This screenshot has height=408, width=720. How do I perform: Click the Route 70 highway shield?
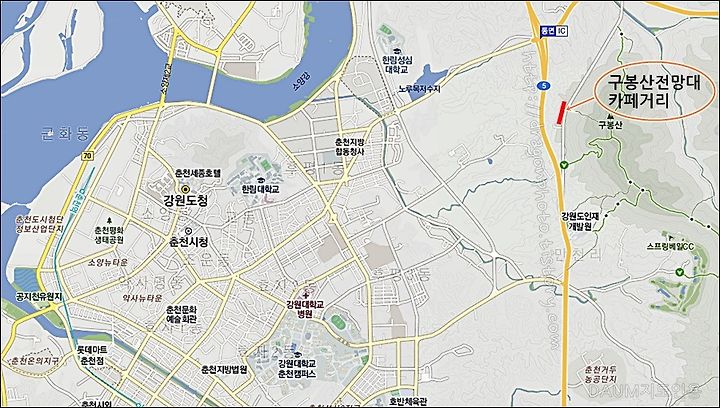tap(87, 156)
